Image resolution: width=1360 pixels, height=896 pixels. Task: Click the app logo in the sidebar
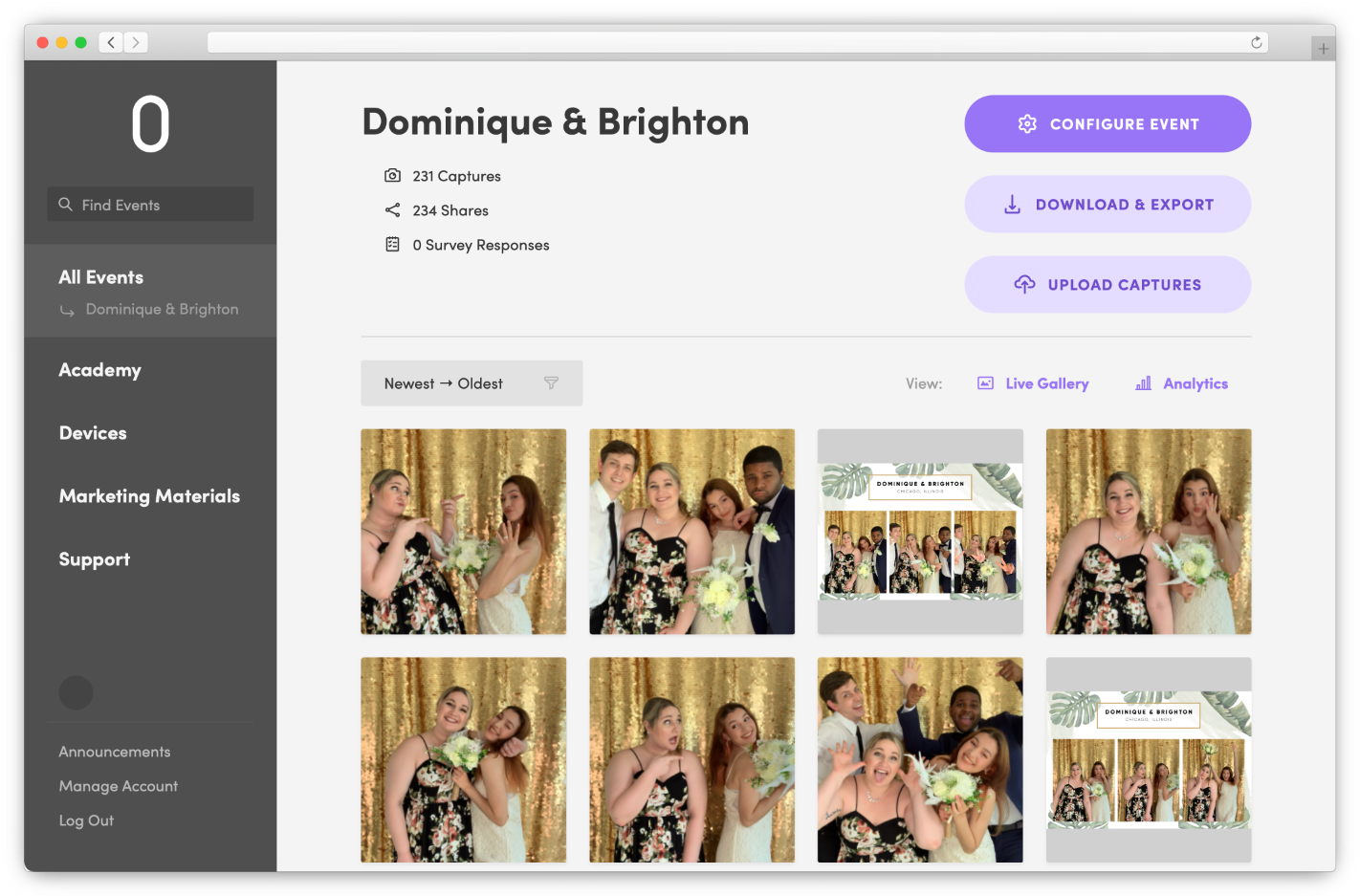(150, 124)
